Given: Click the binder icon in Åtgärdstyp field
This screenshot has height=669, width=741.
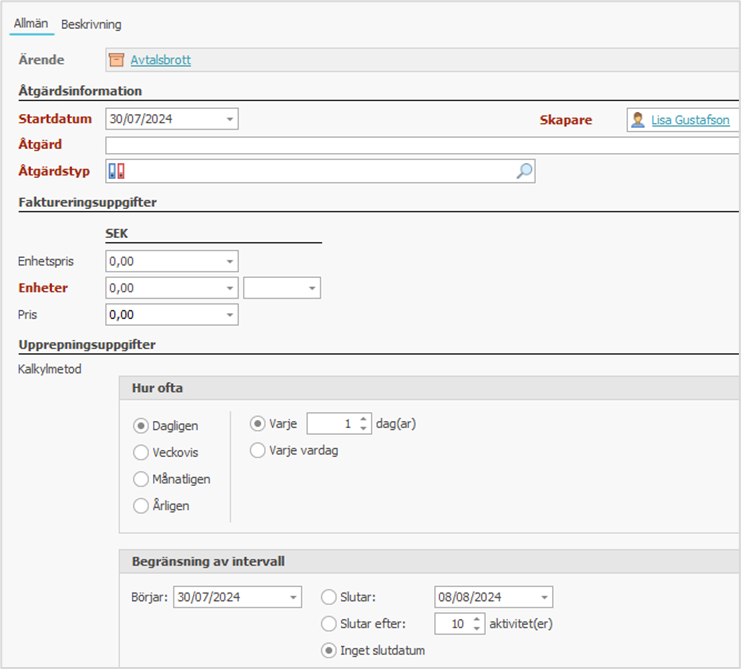Looking at the screenshot, I should (117, 171).
